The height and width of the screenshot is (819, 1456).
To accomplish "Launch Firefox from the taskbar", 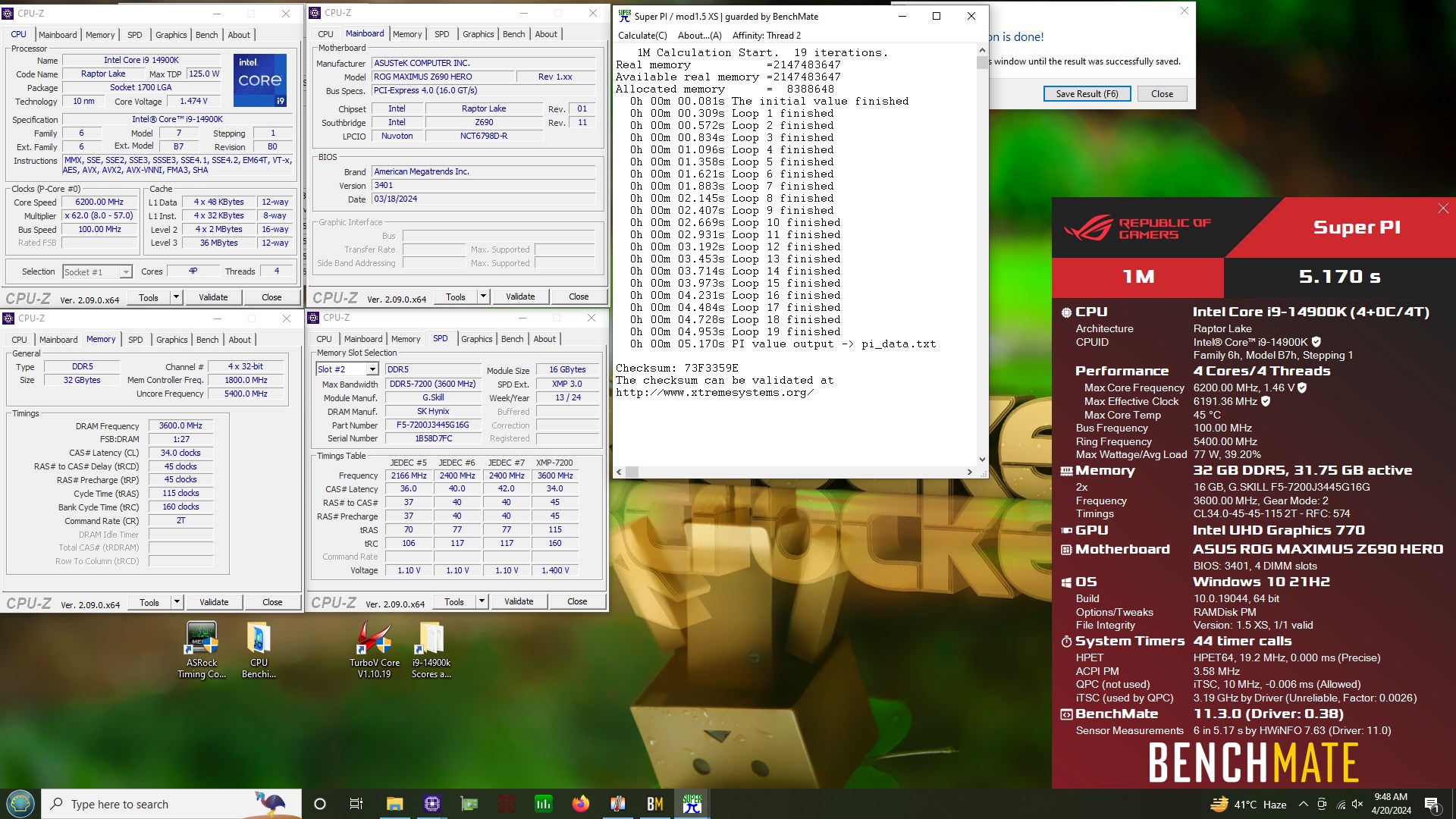I will [581, 804].
